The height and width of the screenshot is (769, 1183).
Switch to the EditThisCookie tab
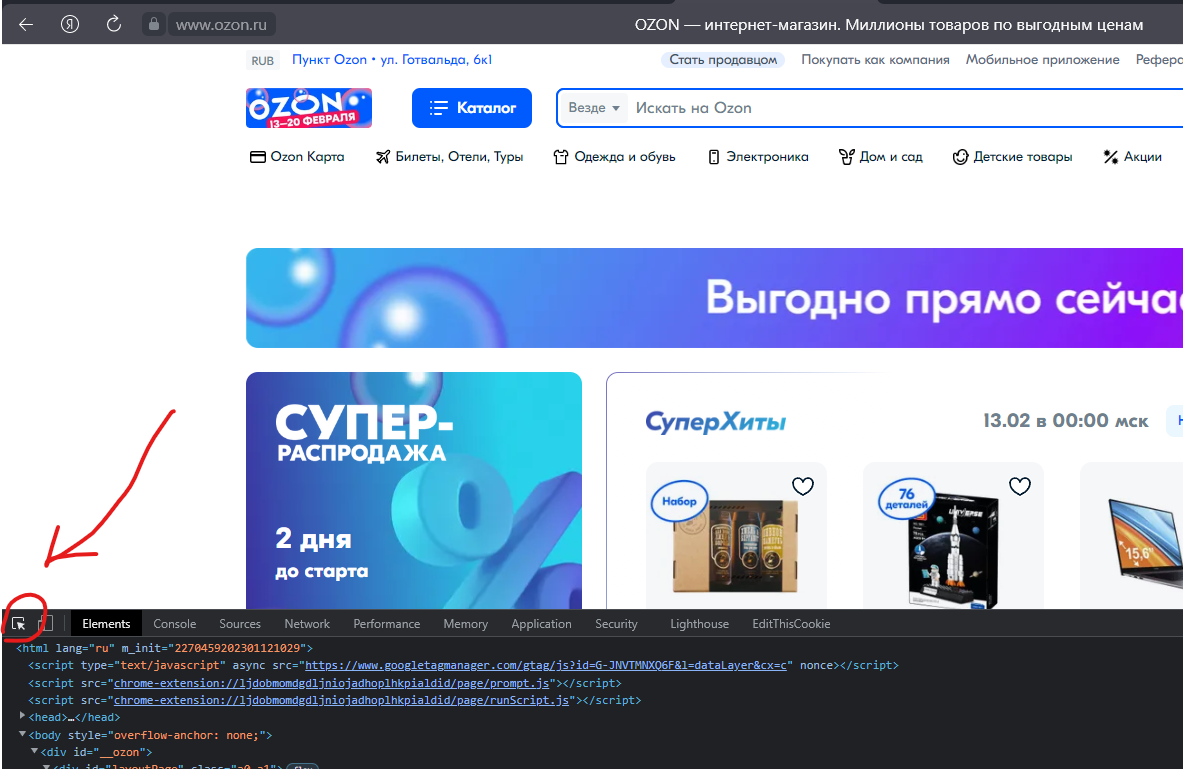791,624
